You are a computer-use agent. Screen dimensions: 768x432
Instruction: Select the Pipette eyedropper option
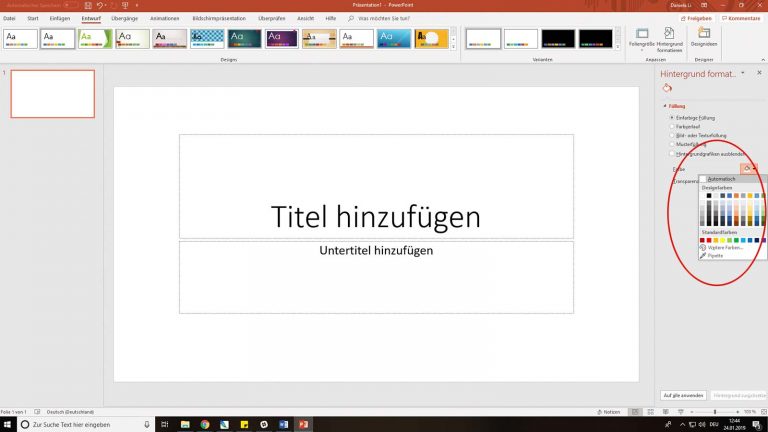716,255
